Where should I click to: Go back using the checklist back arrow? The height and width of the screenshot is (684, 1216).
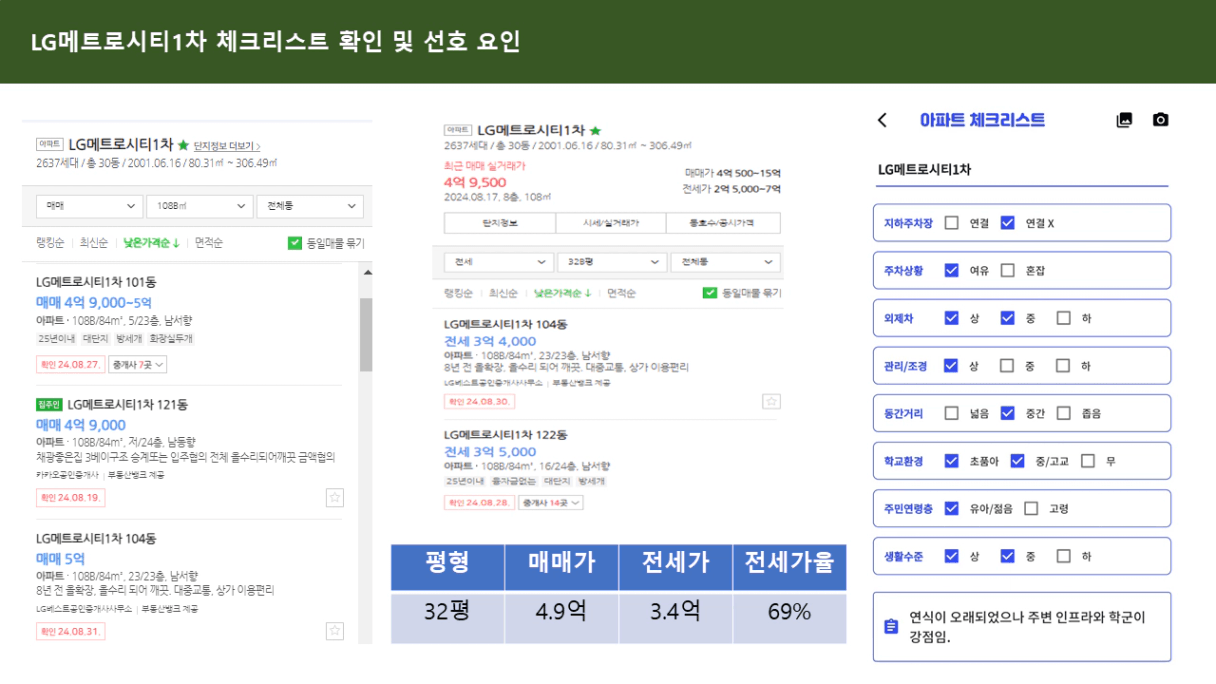pos(882,120)
